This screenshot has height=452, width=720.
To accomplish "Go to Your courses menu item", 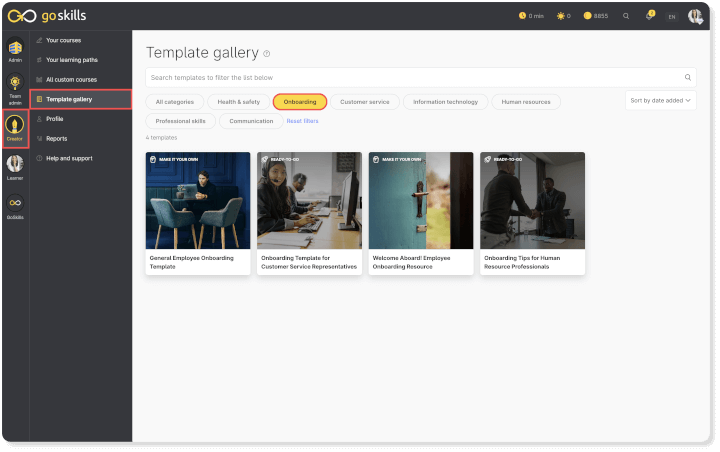I will pyautogui.click(x=63, y=40).
